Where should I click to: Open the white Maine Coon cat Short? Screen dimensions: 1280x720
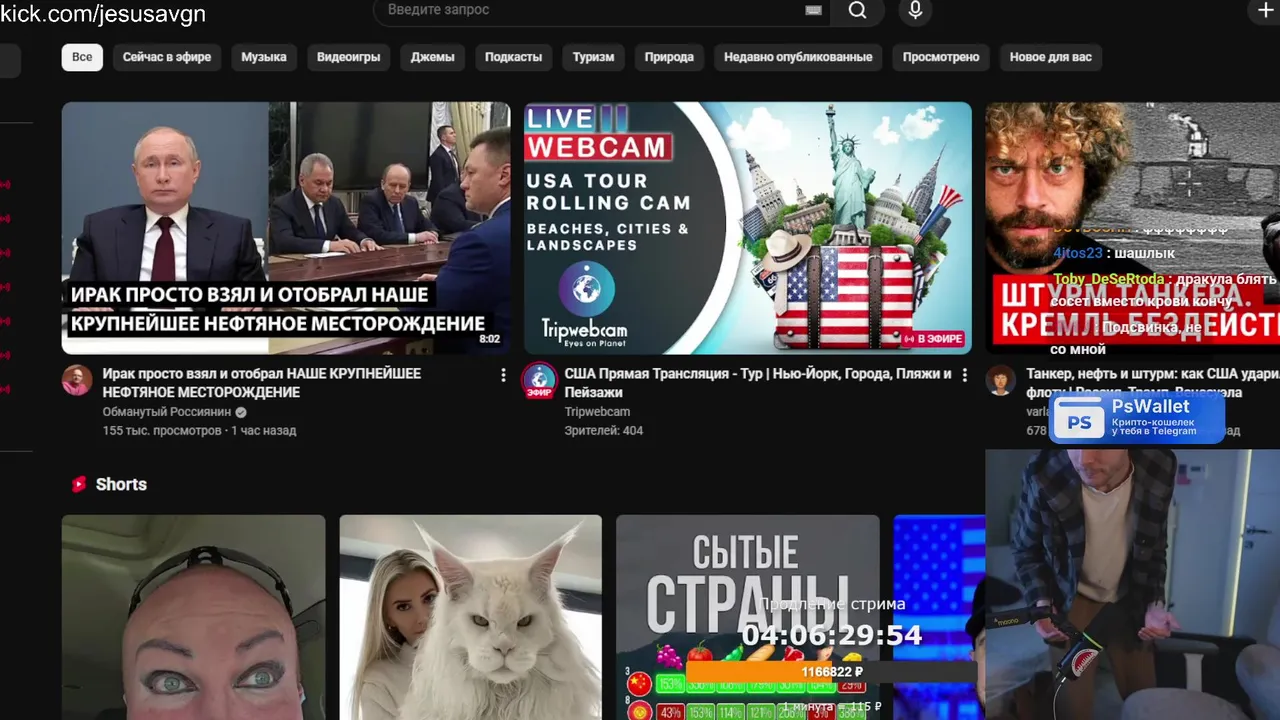coord(471,617)
